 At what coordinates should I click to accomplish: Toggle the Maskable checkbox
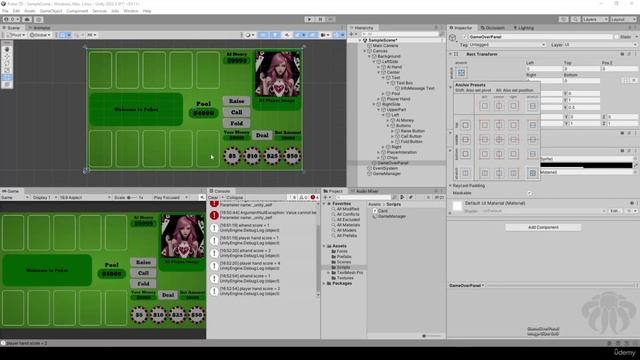click(529, 193)
